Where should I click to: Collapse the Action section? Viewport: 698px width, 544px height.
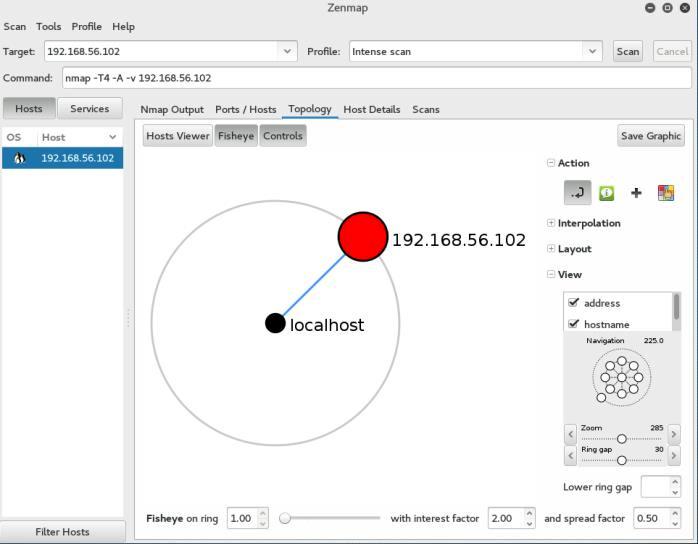[551, 163]
